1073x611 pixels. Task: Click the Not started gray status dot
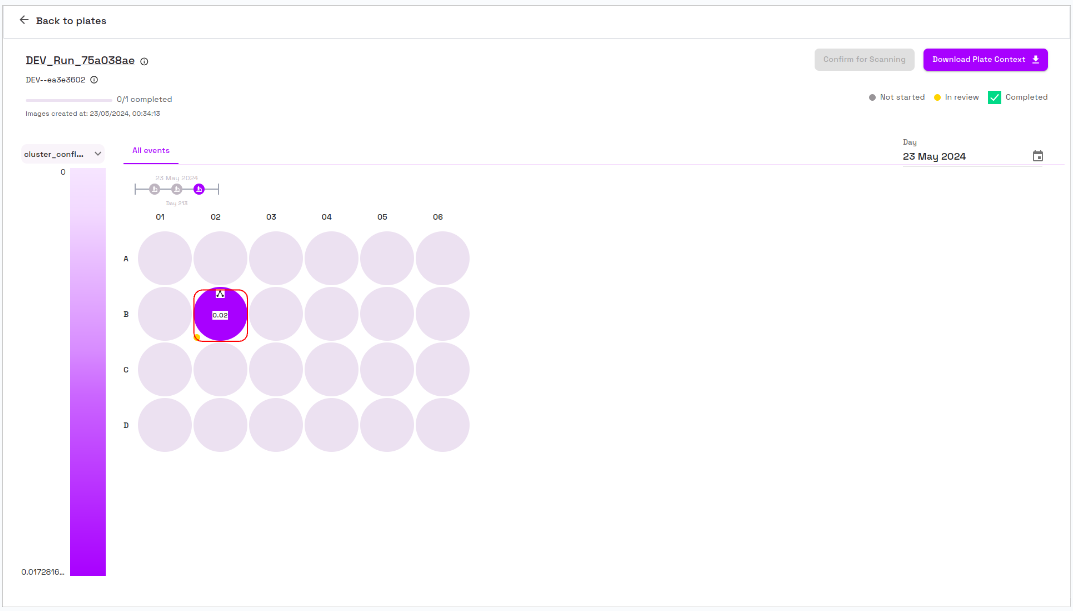[x=872, y=98]
